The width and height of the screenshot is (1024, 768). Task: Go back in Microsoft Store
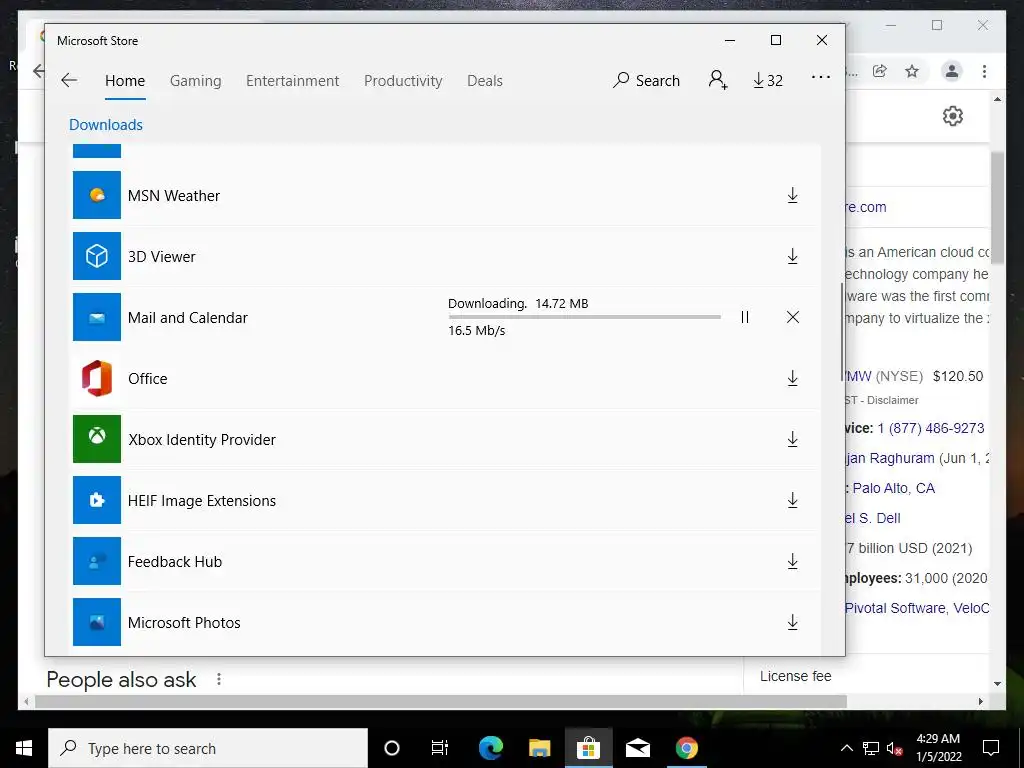click(x=69, y=80)
